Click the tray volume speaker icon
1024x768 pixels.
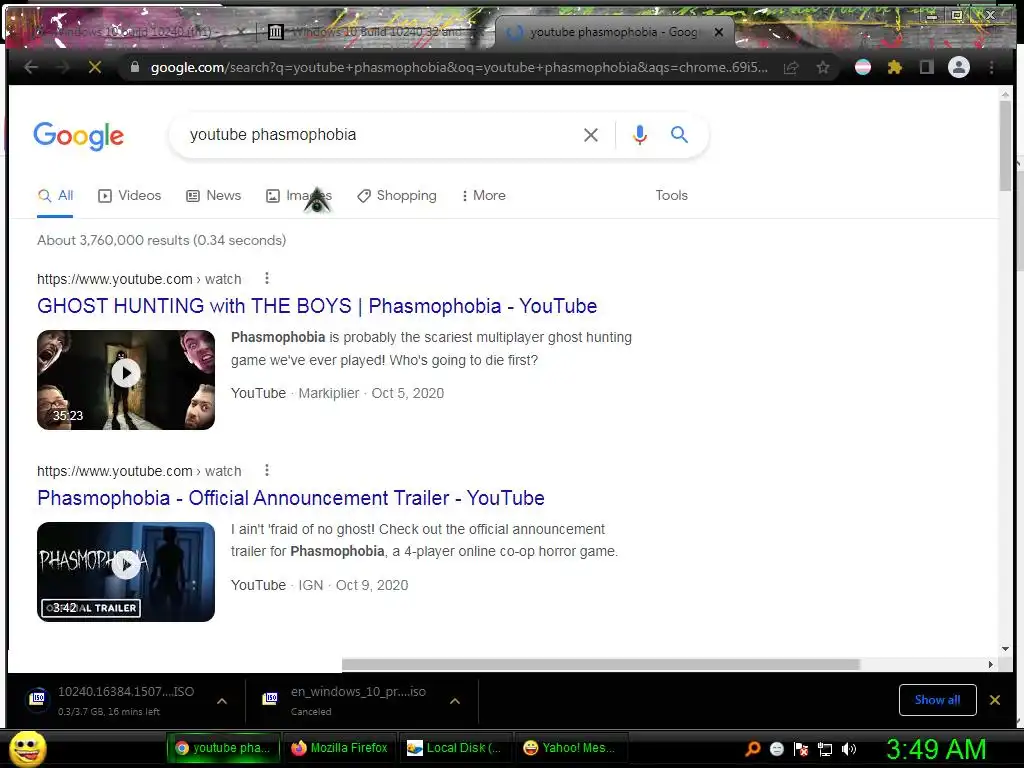point(849,749)
